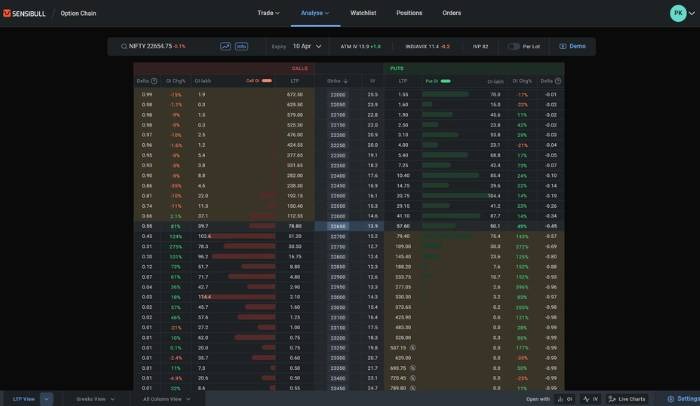
Task: Open the Positions page
Action: [x=409, y=13]
